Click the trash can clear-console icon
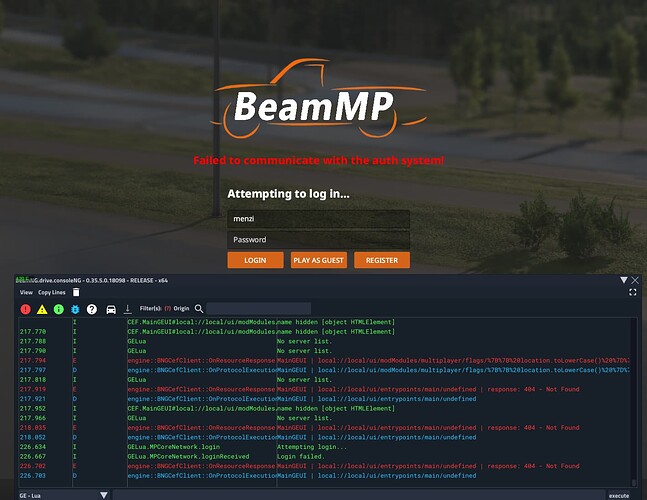 [76, 292]
